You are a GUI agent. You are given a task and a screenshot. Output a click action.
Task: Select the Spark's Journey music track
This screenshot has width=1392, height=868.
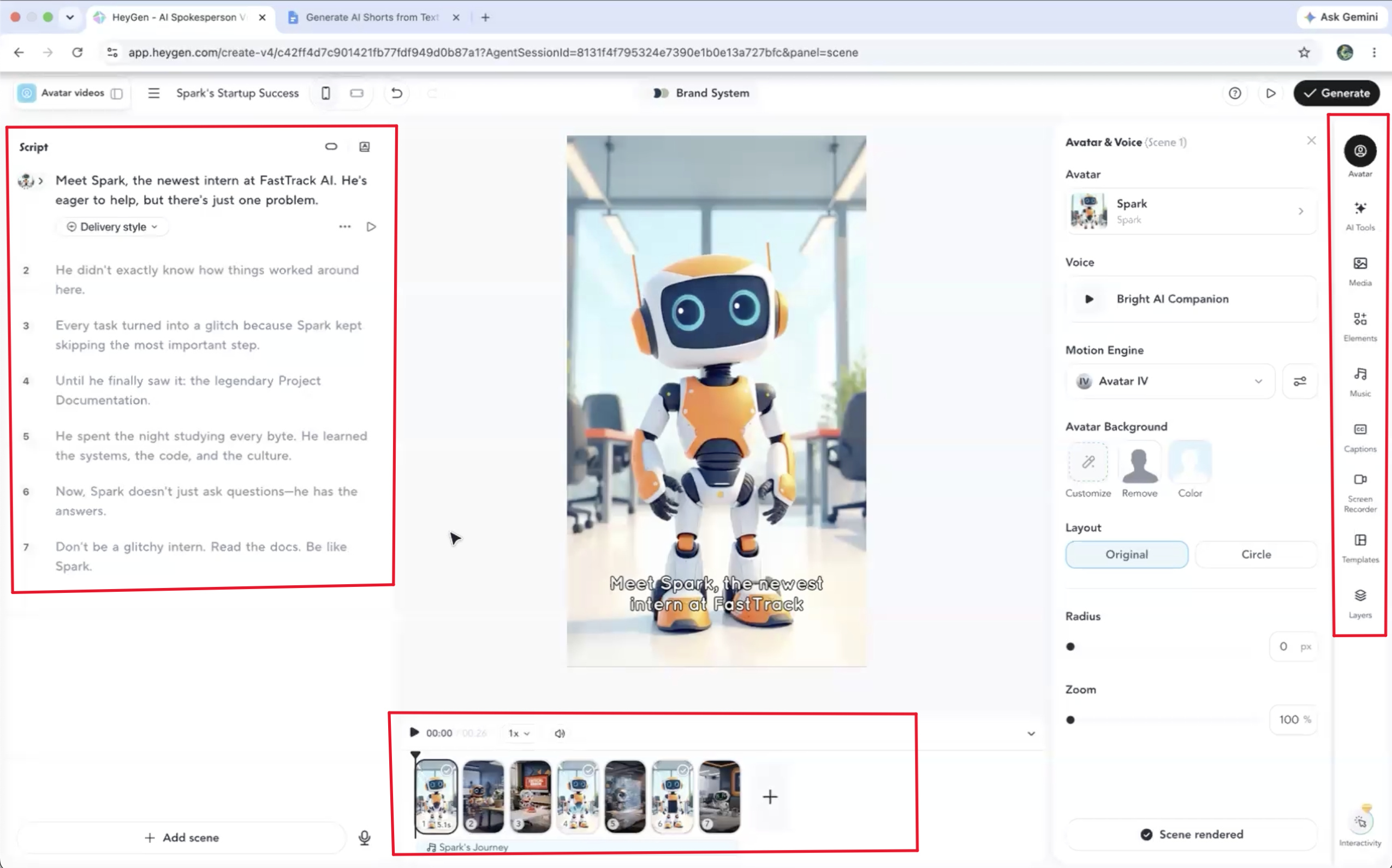coord(577,847)
